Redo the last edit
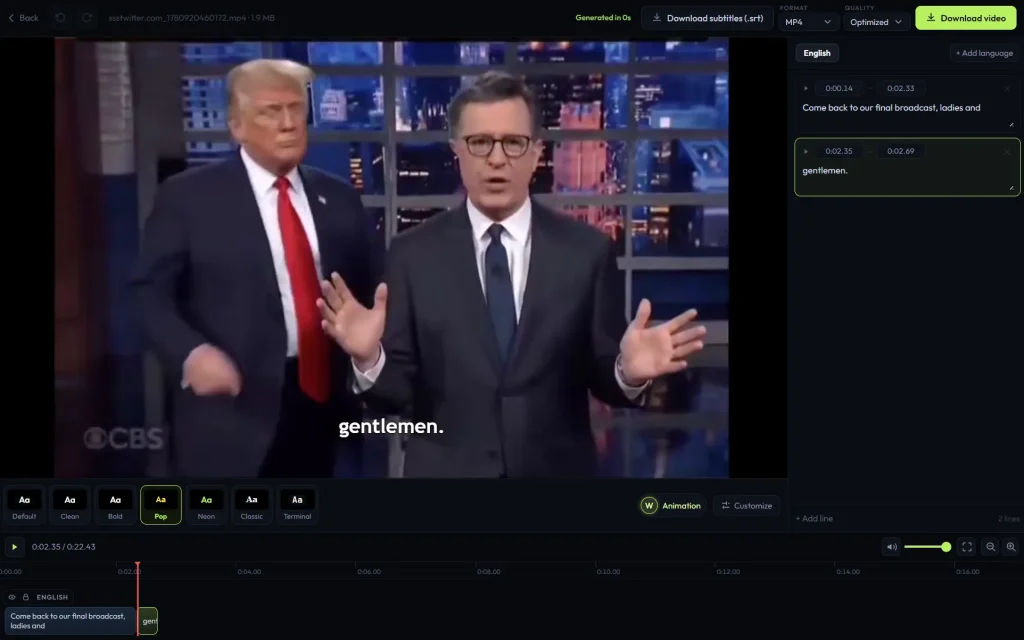This screenshot has height=640, width=1024. coord(87,18)
